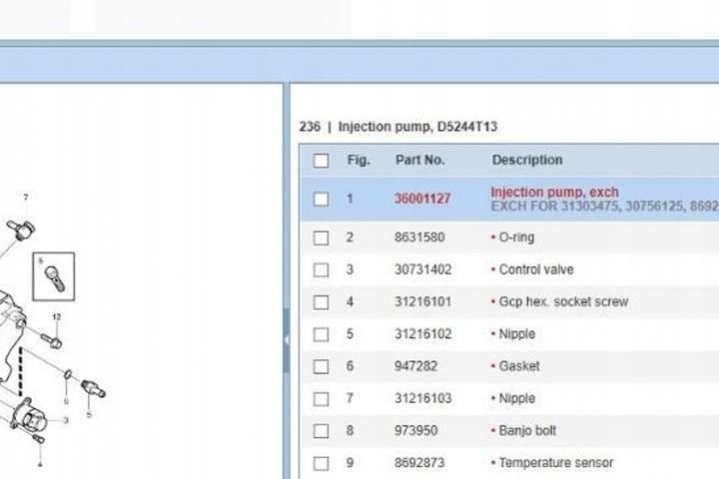719x479 pixels.
Task: Toggle the select-all checkbox in table header
Action: pos(321,161)
